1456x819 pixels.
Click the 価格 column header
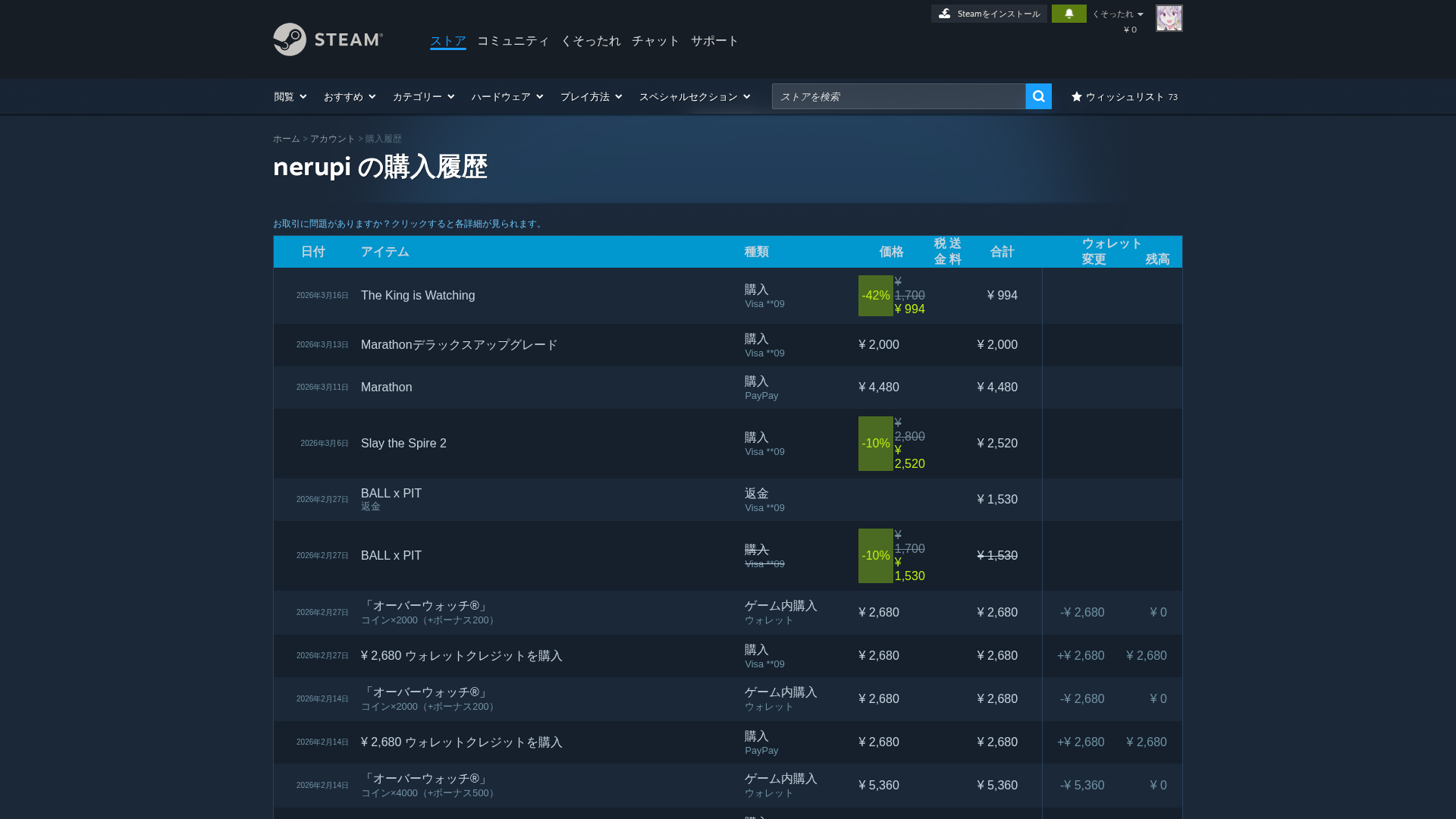tap(891, 252)
